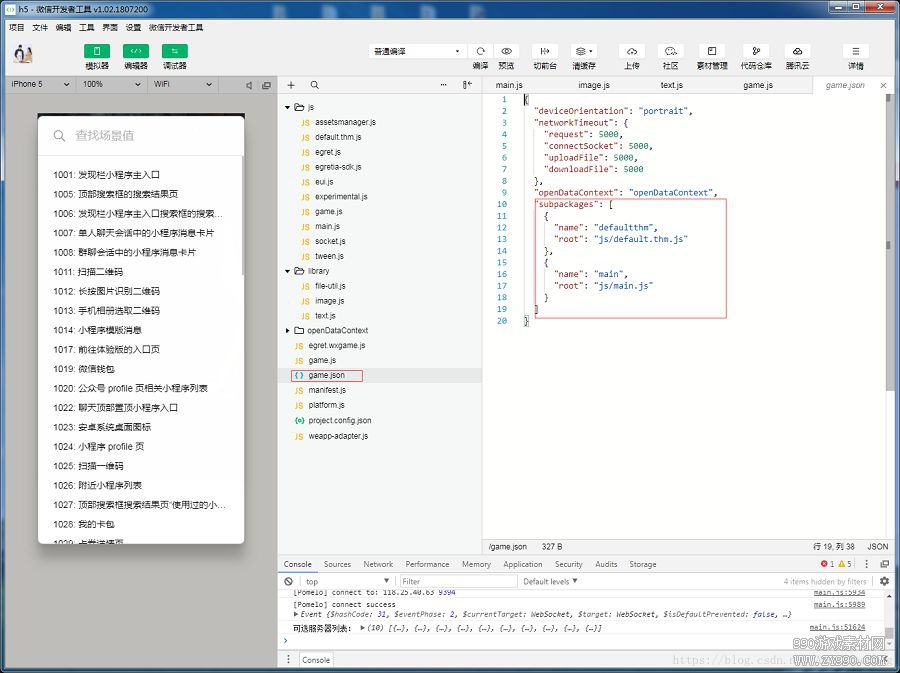Open weapp-adapter.js in the file tree
Viewport: 900px width, 673px height.
338,436
